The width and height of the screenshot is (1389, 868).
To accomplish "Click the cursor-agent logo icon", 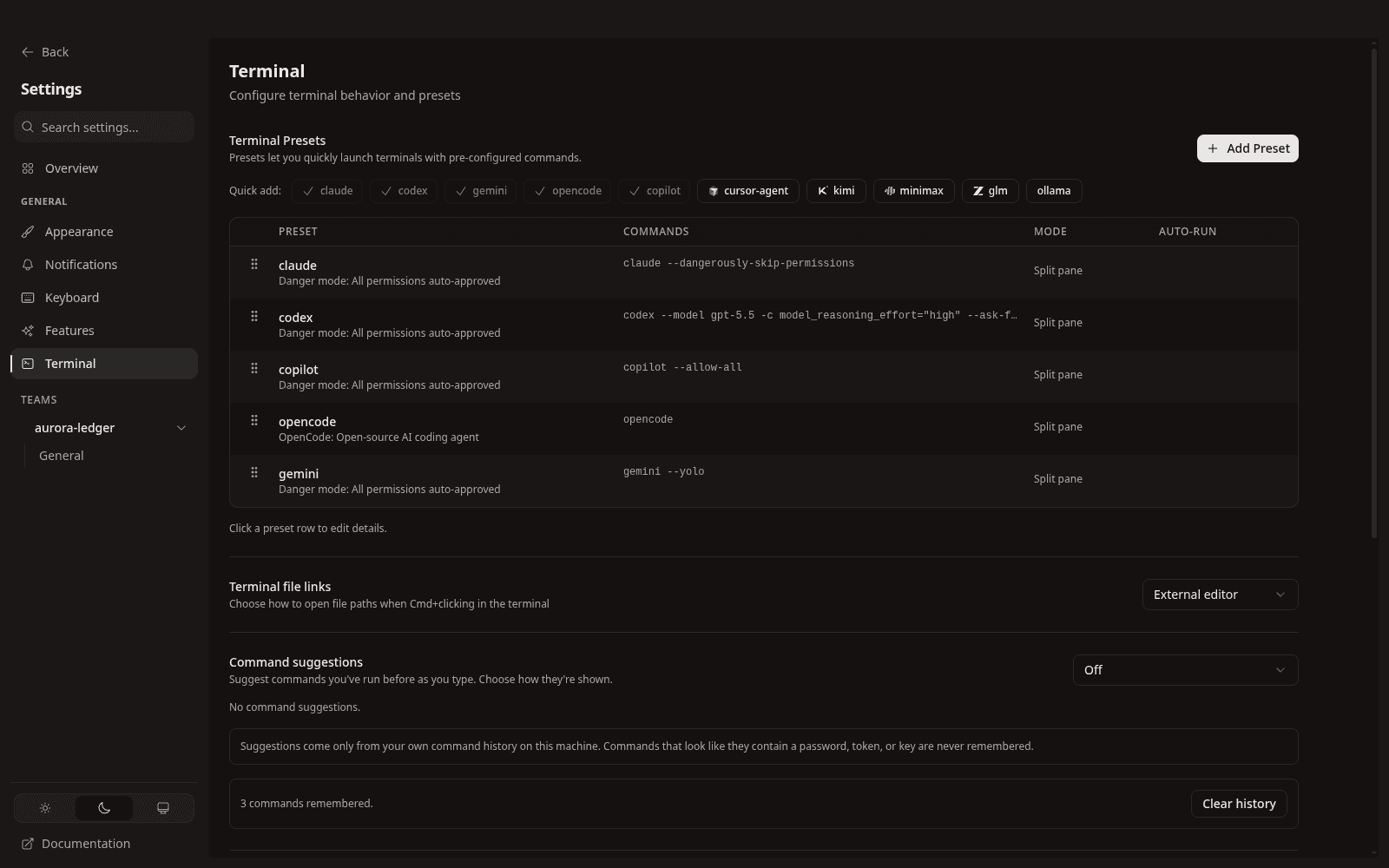I will click(714, 191).
